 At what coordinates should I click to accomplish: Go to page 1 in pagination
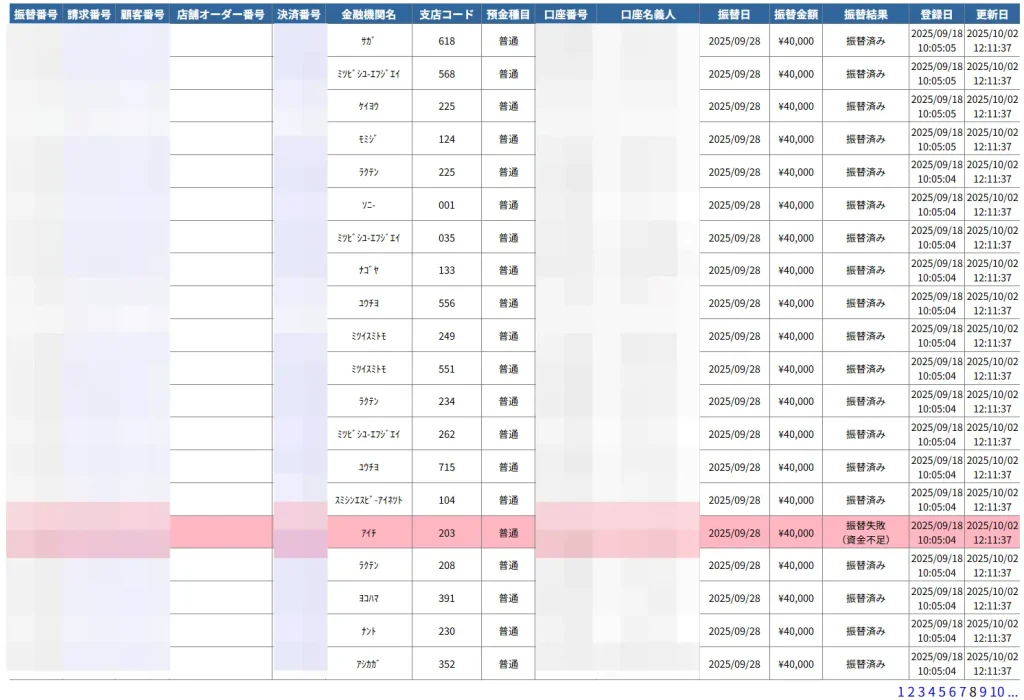(x=901, y=692)
